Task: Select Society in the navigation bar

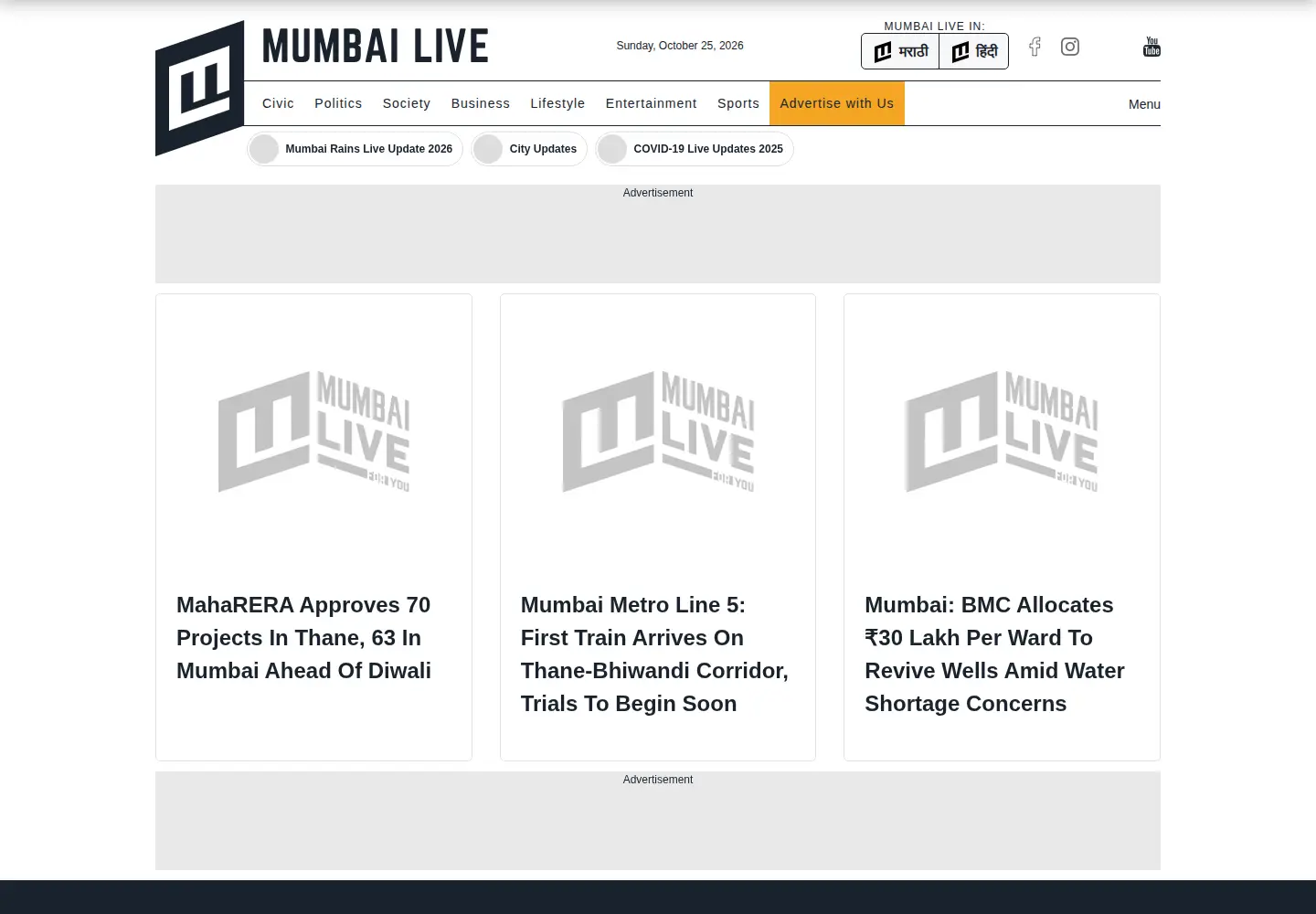Action: (x=407, y=103)
